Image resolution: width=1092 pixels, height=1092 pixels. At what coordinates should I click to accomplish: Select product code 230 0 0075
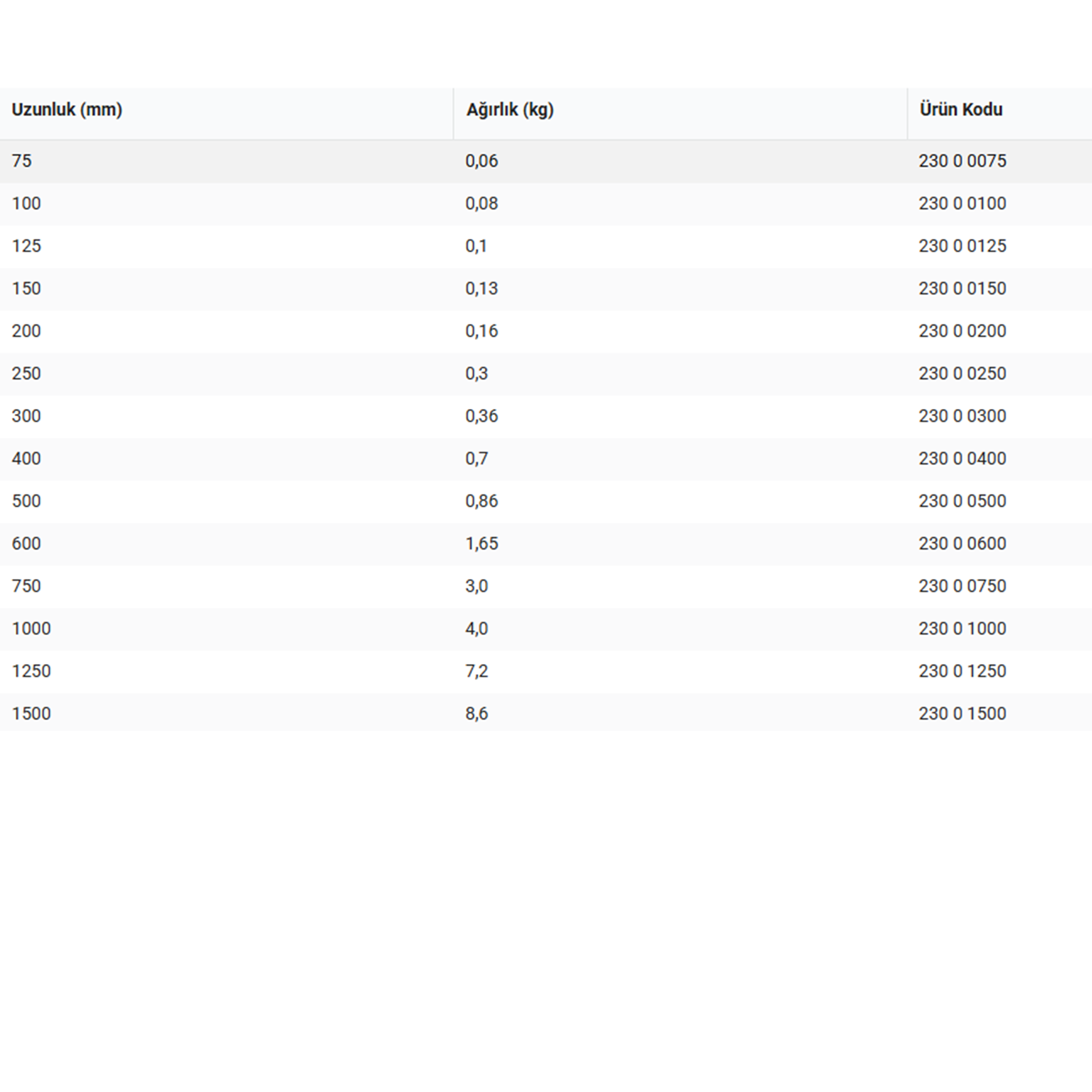point(962,161)
